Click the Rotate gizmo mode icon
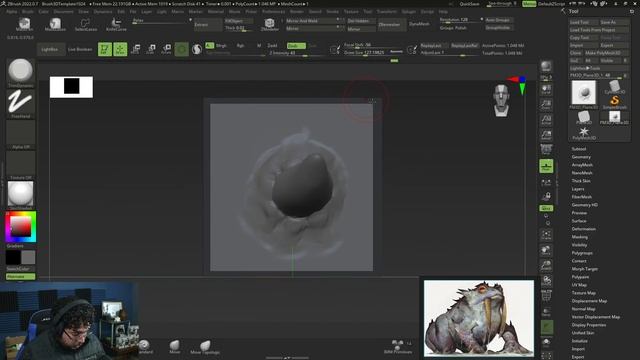This screenshot has height=360, width=640. click(x=166, y=49)
